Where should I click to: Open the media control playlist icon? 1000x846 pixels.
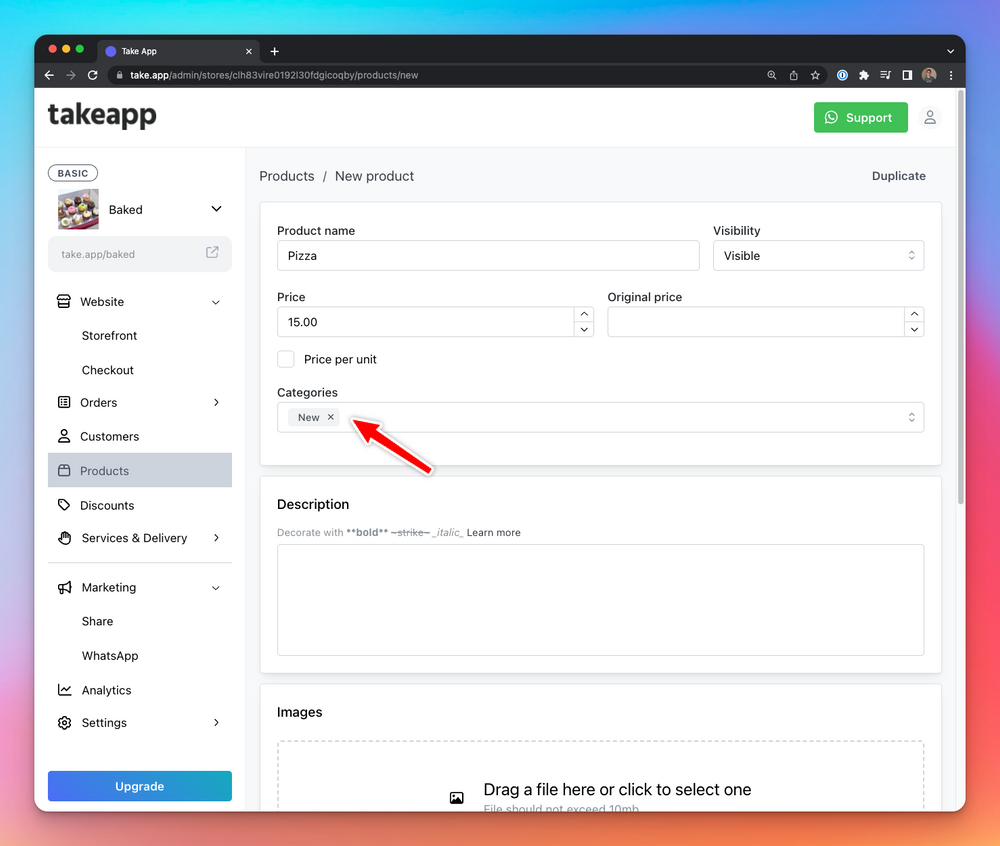pyautogui.click(x=885, y=75)
